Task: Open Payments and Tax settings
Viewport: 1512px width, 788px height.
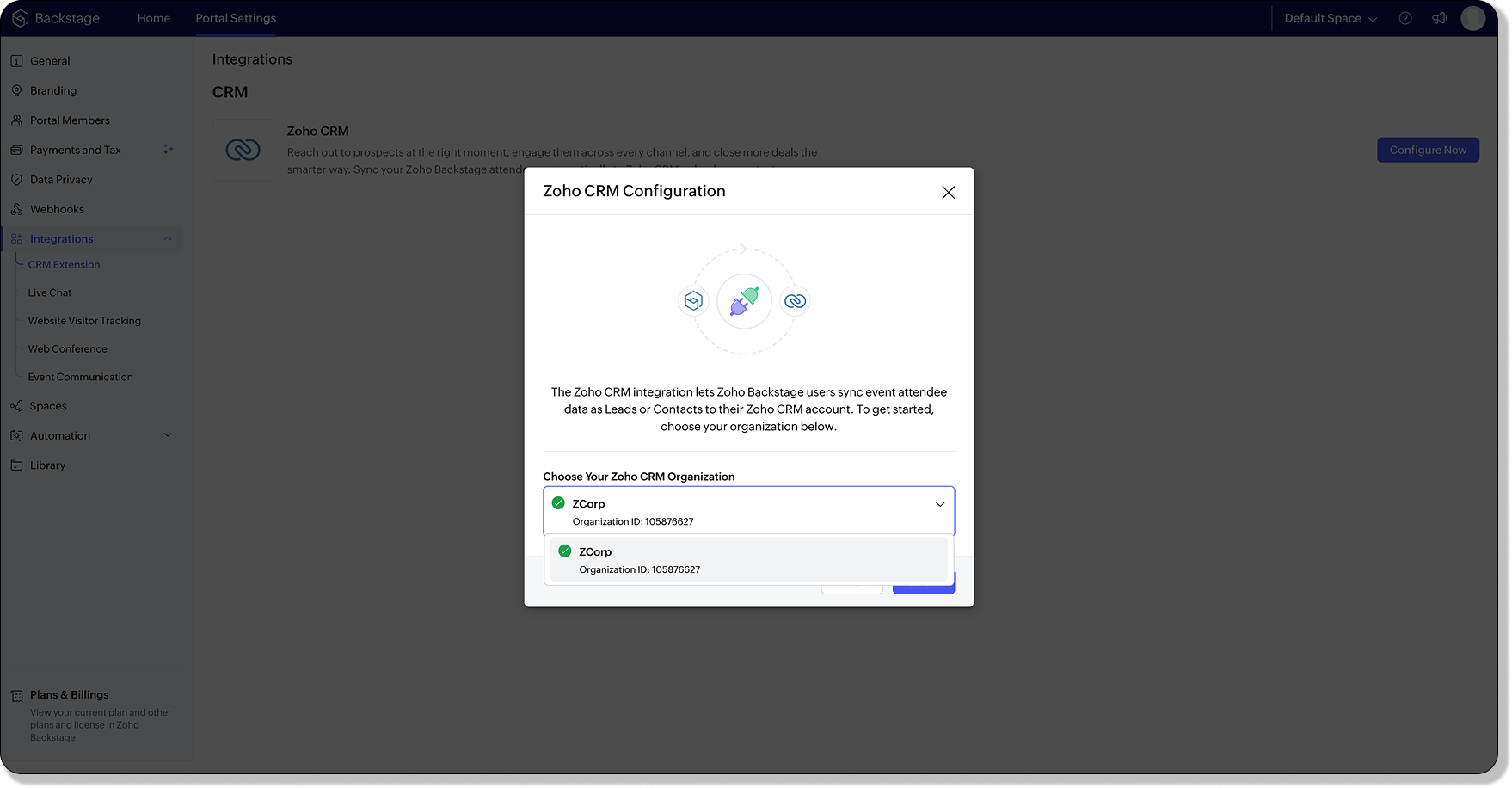Action: click(76, 150)
